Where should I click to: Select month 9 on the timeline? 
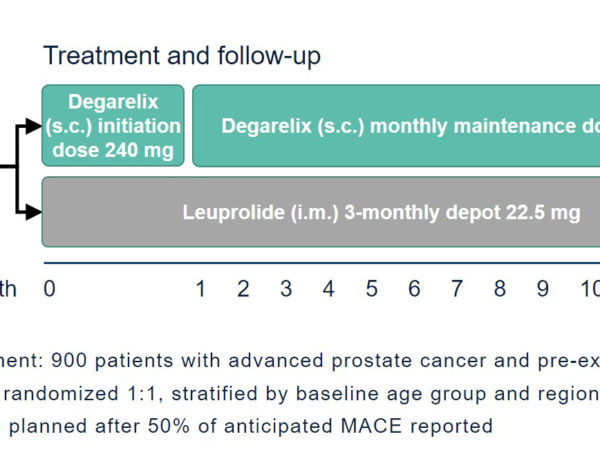click(543, 289)
